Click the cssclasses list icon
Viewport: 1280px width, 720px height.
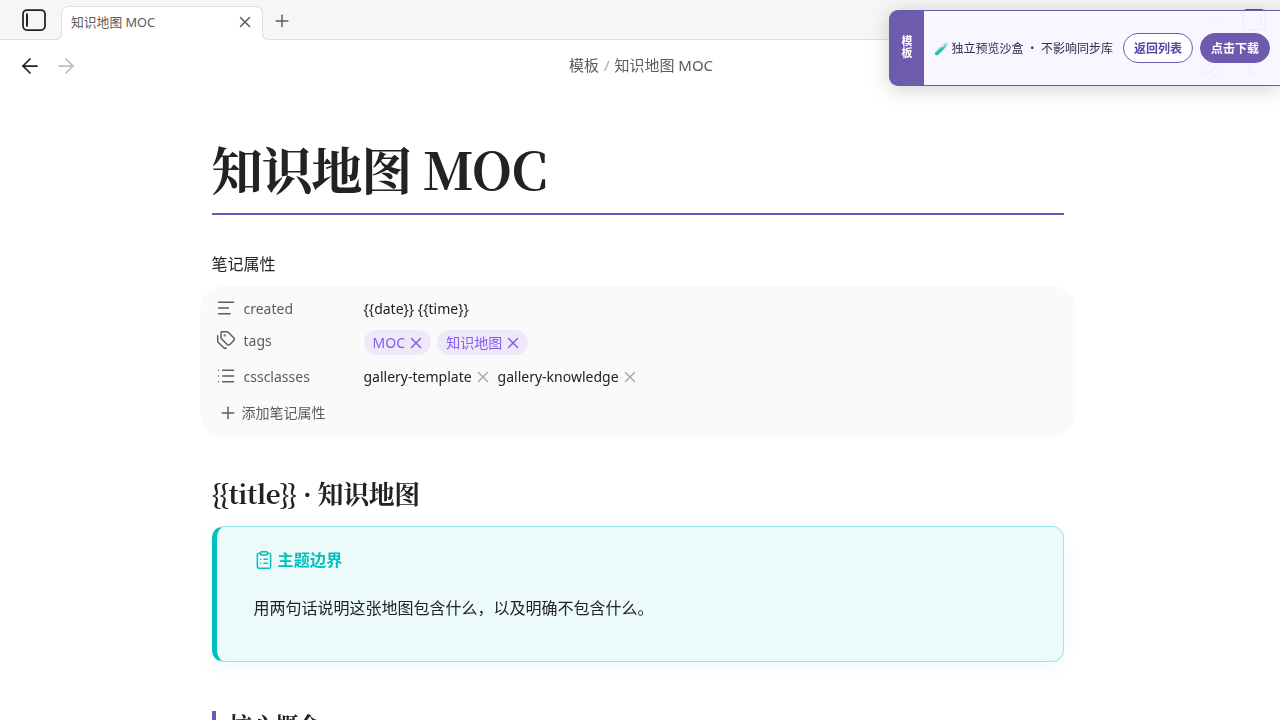(x=226, y=376)
